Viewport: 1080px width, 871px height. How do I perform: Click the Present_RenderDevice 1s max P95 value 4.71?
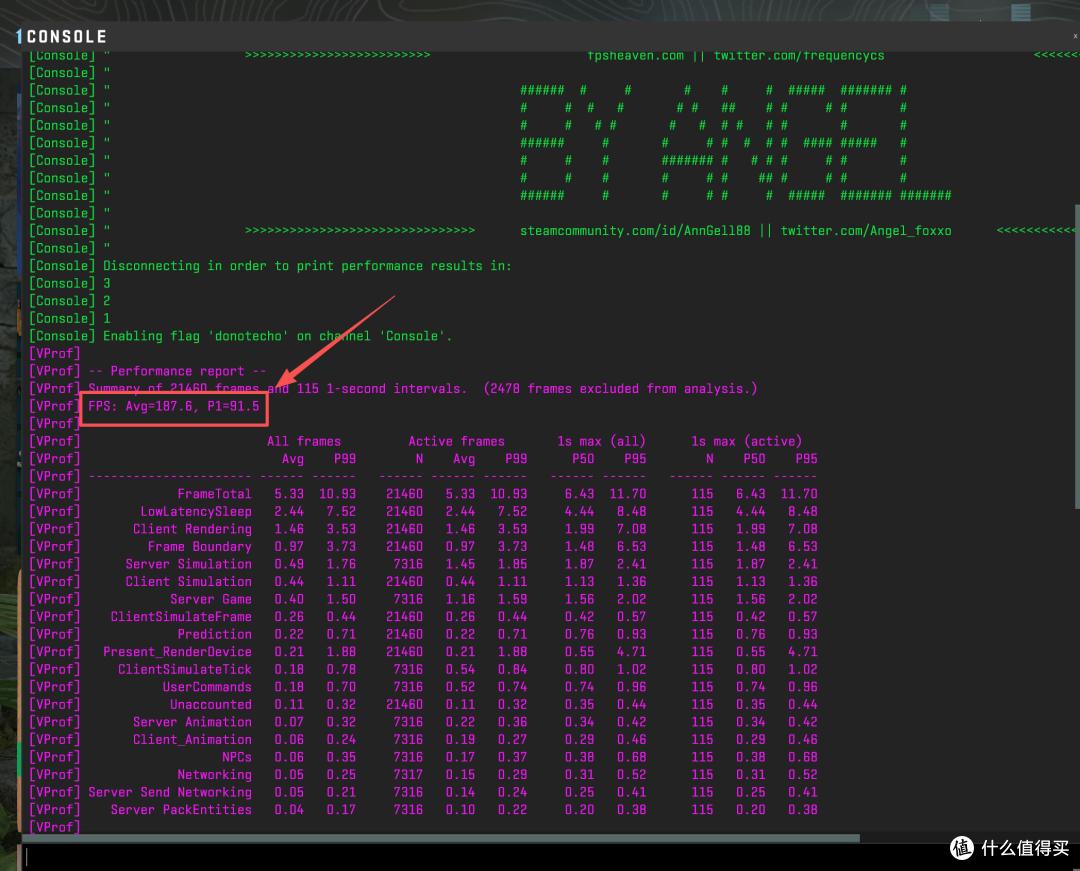click(631, 652)
